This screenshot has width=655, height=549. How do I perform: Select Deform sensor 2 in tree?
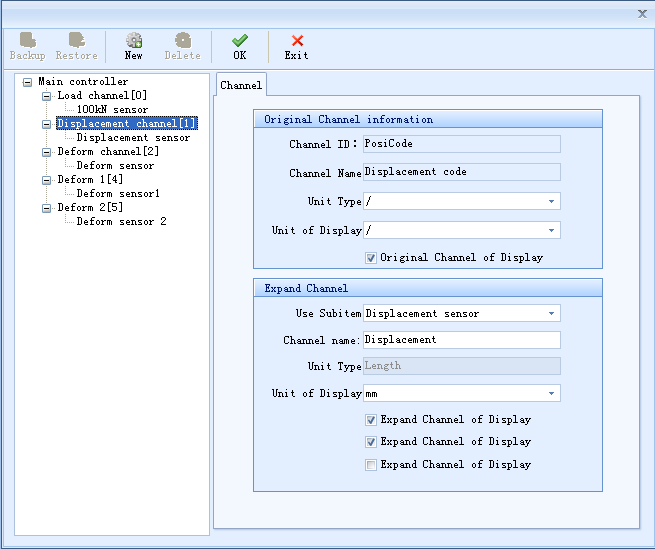click(x=121, y=222)
